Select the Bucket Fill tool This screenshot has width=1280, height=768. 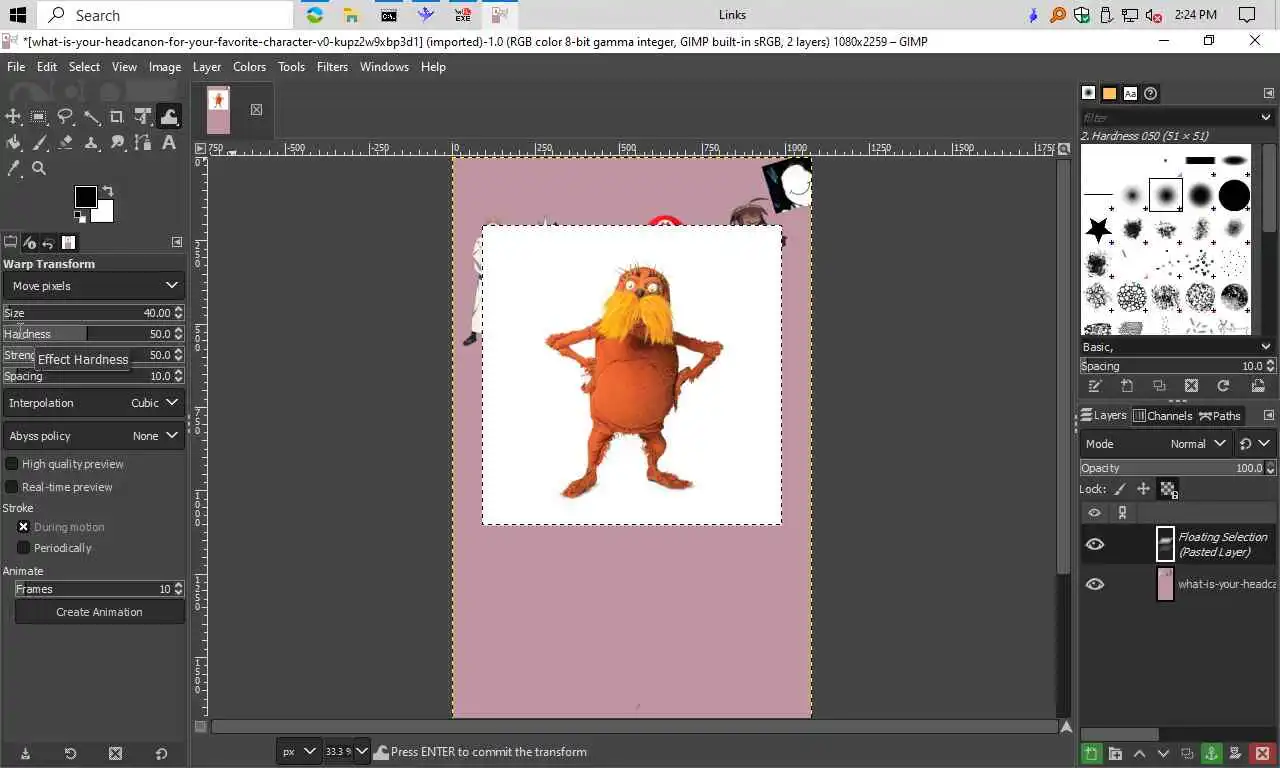[x=13, y=143]
